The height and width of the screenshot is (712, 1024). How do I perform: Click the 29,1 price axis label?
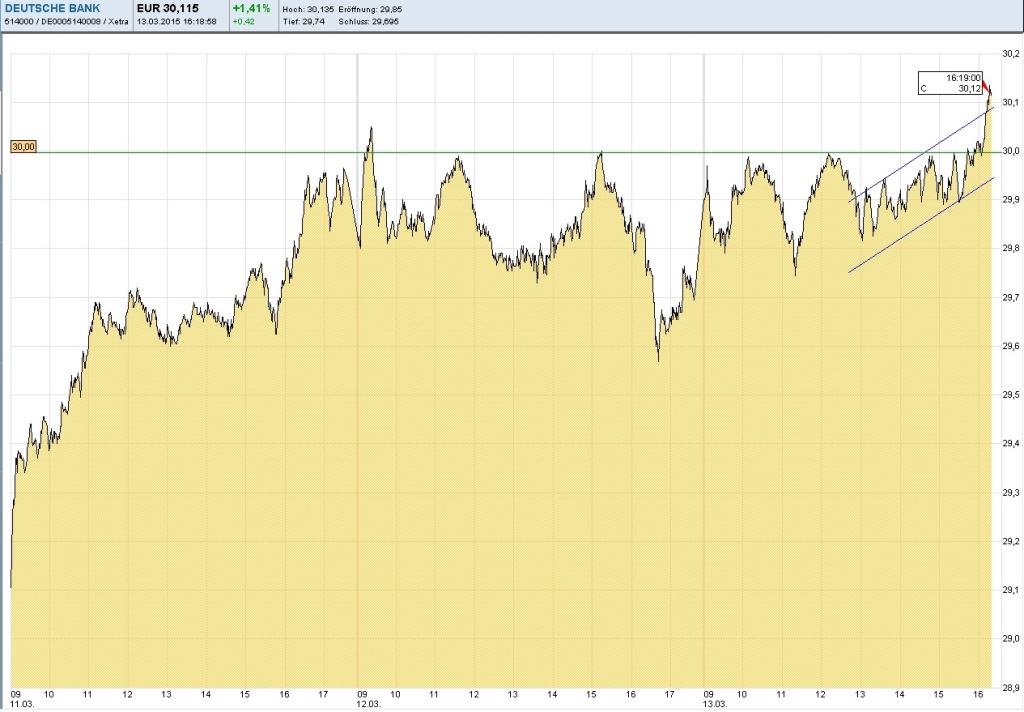(1011, 590)
